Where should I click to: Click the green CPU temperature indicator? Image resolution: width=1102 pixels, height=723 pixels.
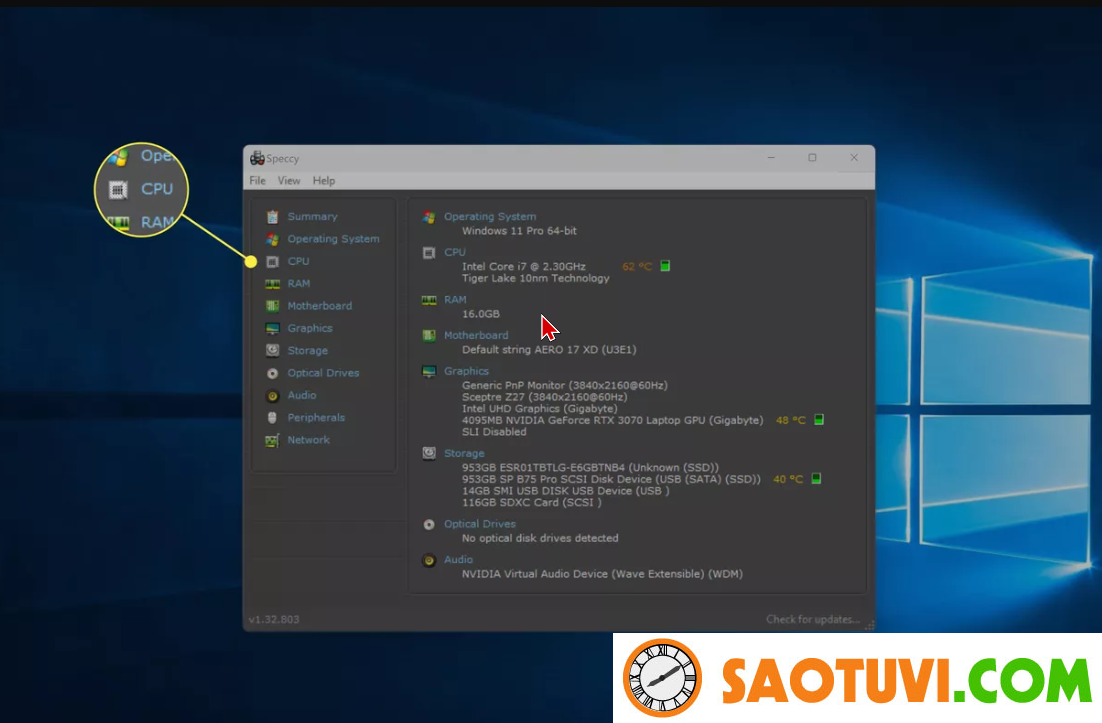click(665, 266)
